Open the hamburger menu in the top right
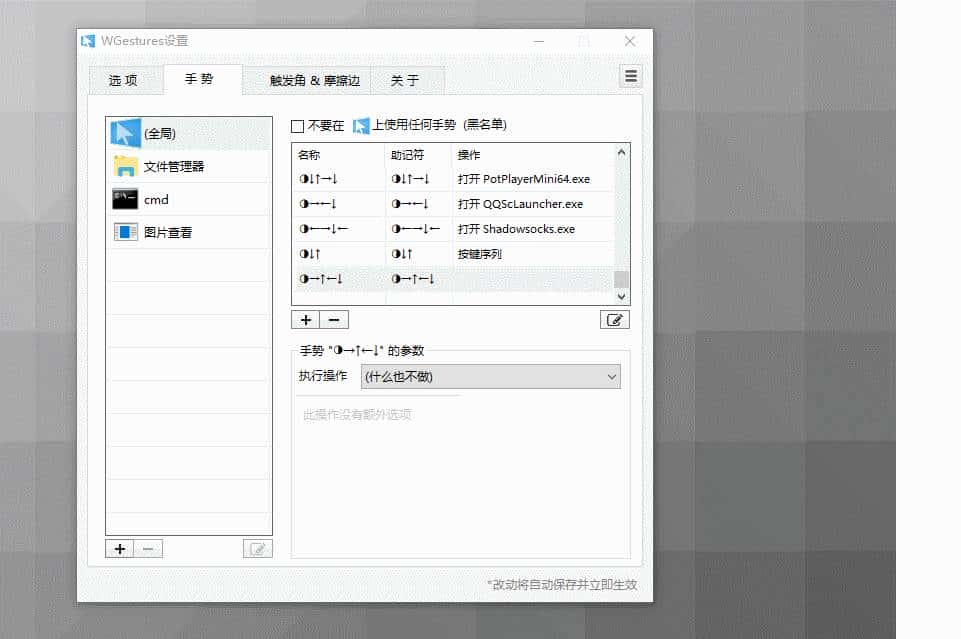This screenshot has height=639, width=961. tap(630, 75)
